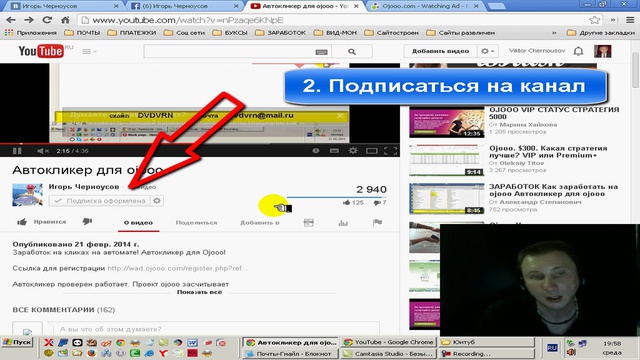Open Ojooo $300 Какая стратегия лучше video
640x360 pixels.
click(548, 151)
